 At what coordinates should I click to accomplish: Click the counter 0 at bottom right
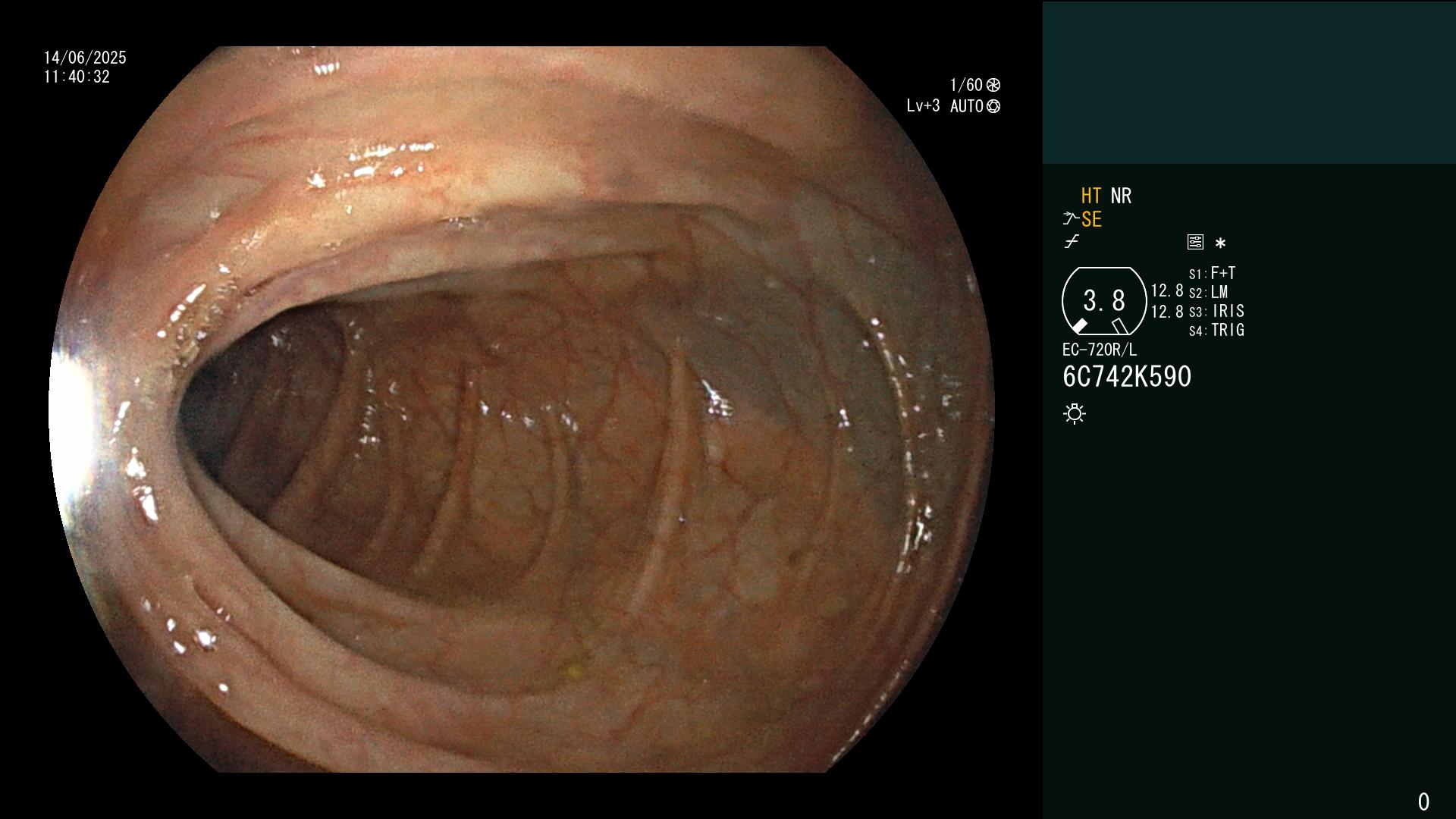tap(1423, 802)
